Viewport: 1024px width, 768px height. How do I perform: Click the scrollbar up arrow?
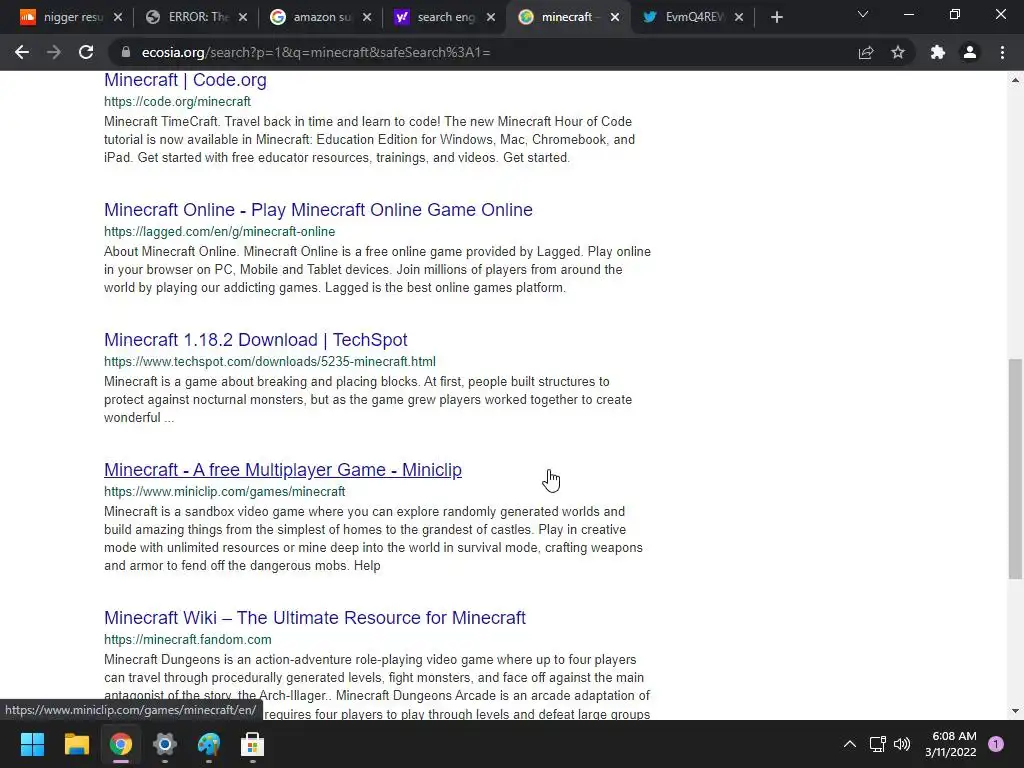(1015, 80)
